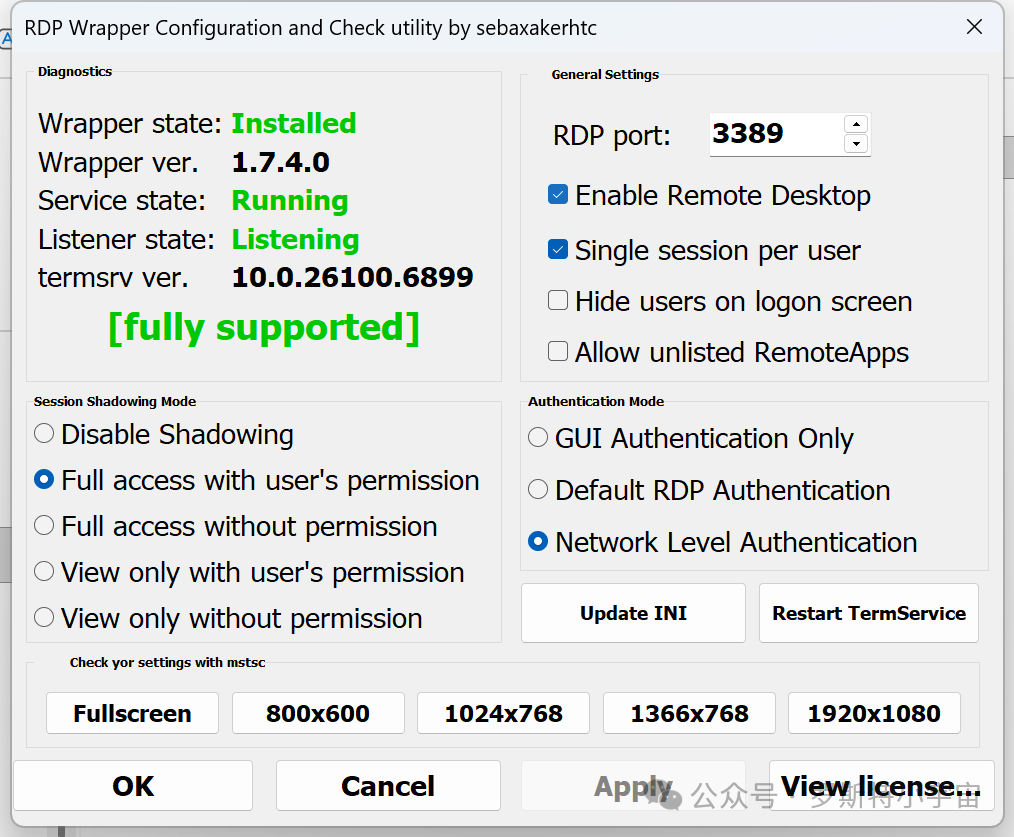Test mstsc in Fullscreen mode

132,713
